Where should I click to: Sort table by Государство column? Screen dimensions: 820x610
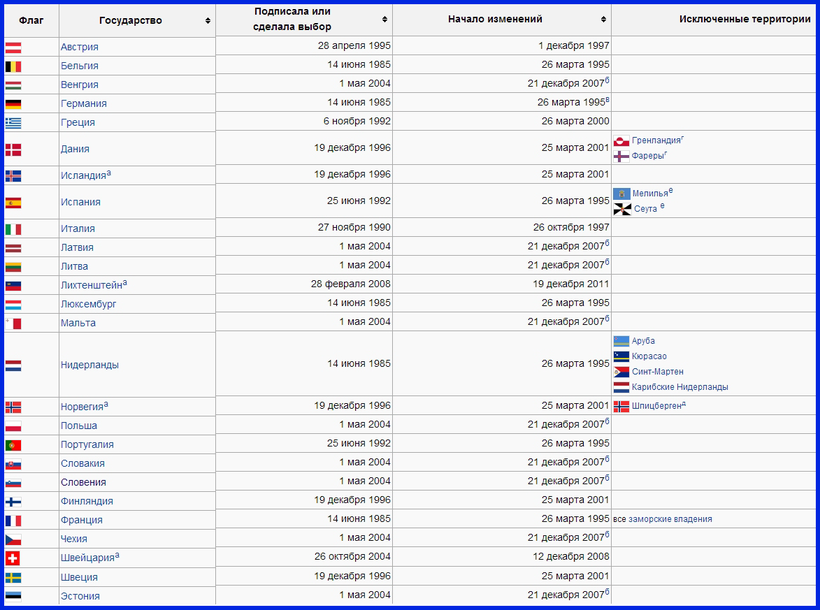coord(207,20)
